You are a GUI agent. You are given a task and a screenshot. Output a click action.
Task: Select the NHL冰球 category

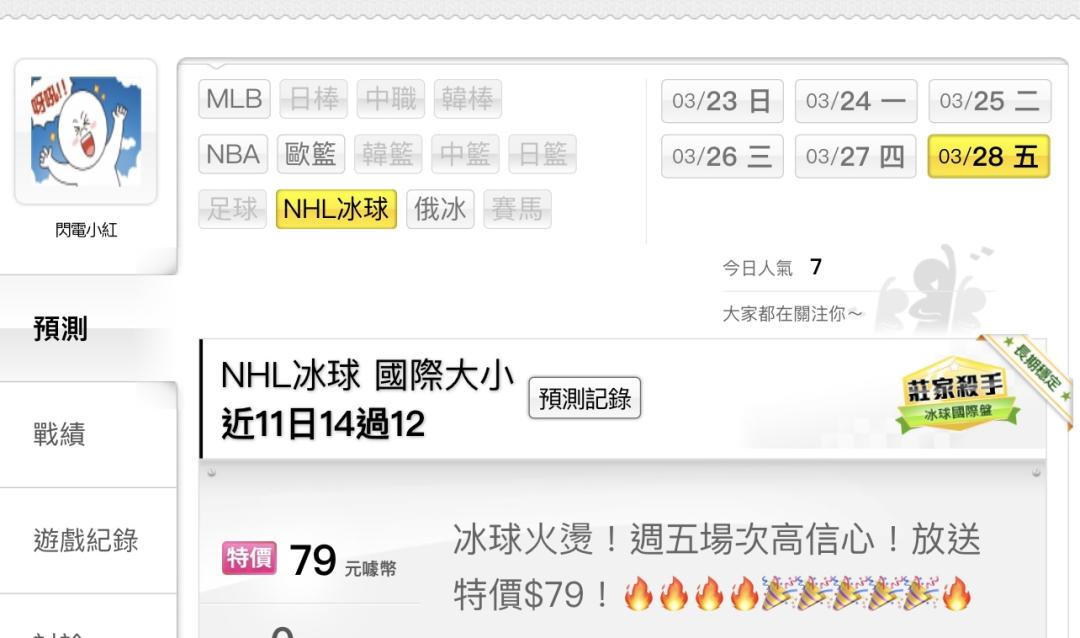(x=336, y=209)
